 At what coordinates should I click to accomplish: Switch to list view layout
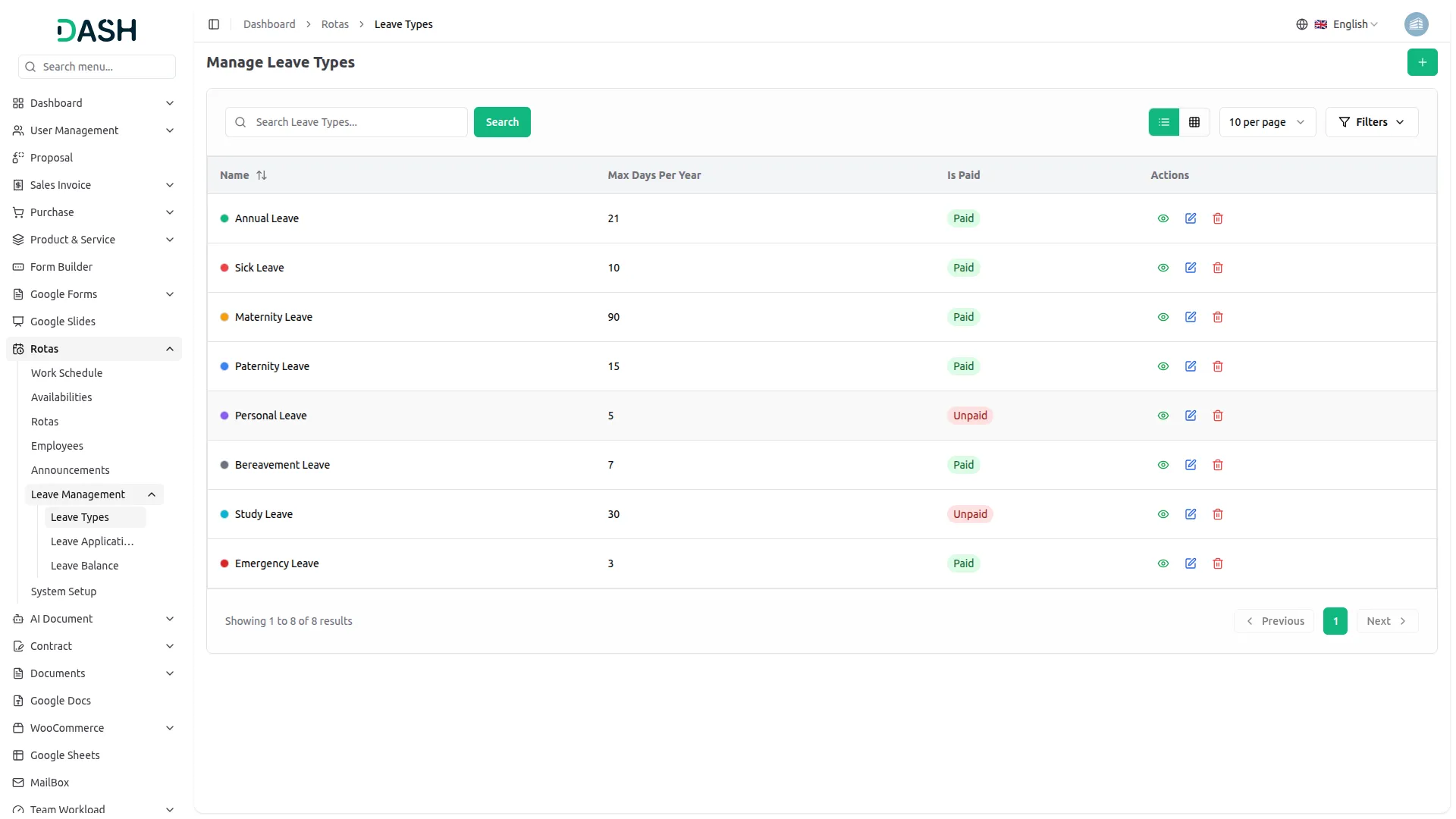click(1163, 122)
